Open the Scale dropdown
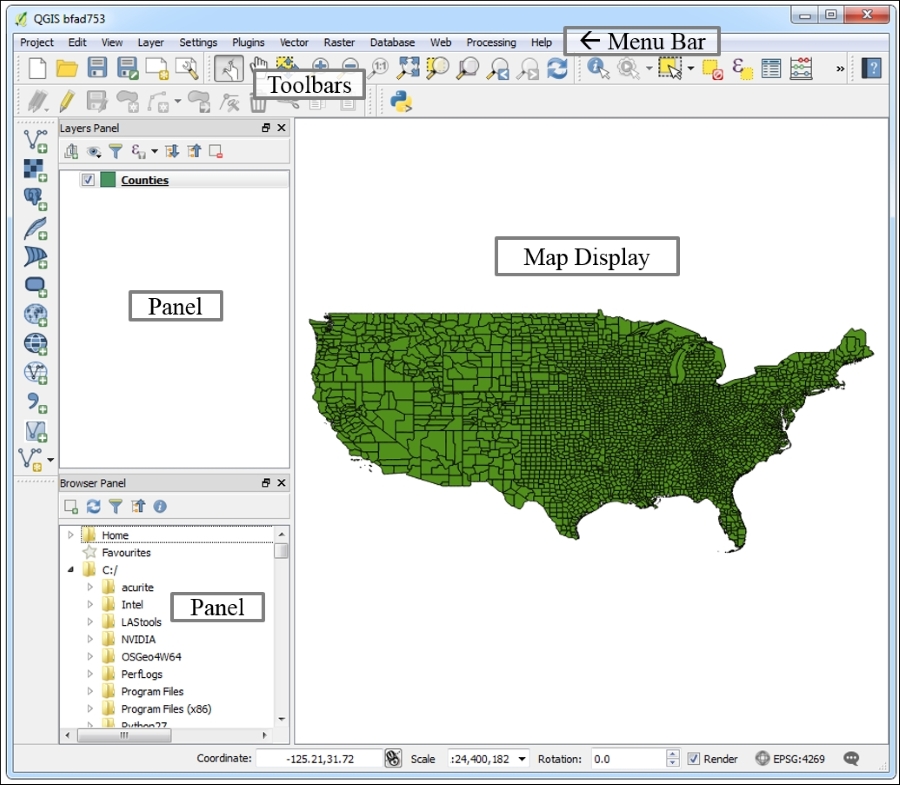The height and width of the screenshot is (785, 900). click(522, 759)
